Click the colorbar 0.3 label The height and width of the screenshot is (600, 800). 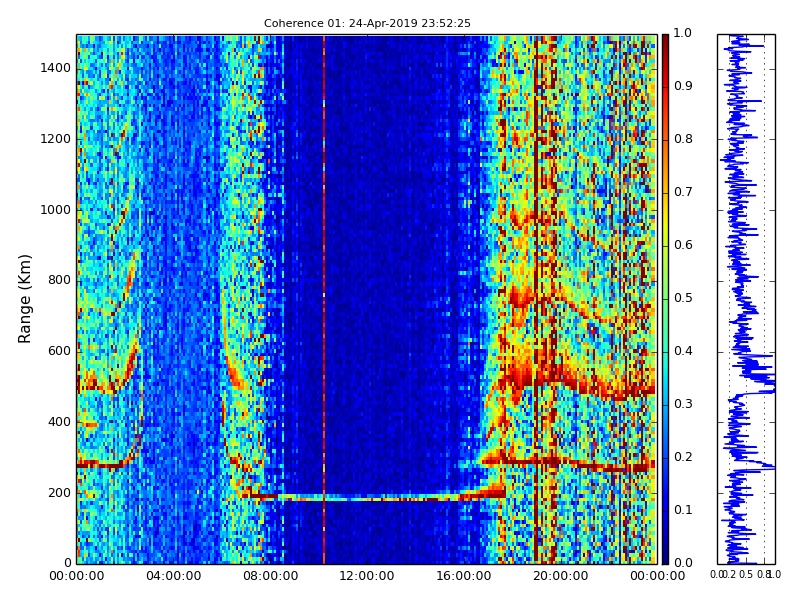point(683,405)
